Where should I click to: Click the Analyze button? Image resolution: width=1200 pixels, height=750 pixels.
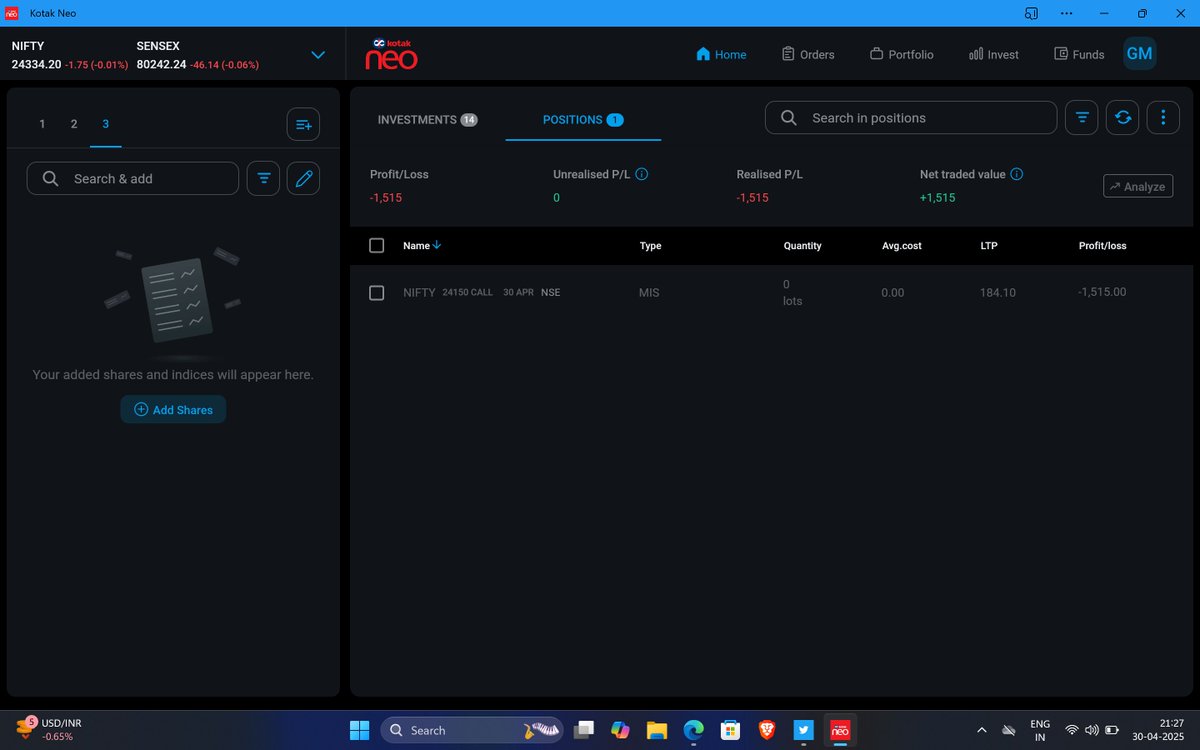[1138, 186]
